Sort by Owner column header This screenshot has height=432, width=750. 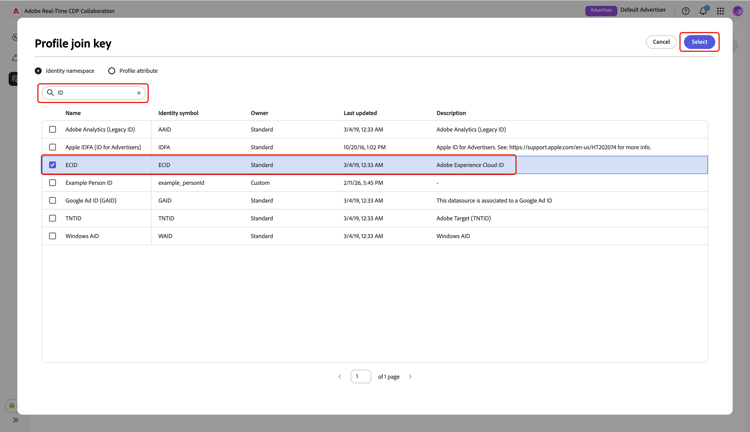coord(259,113)
